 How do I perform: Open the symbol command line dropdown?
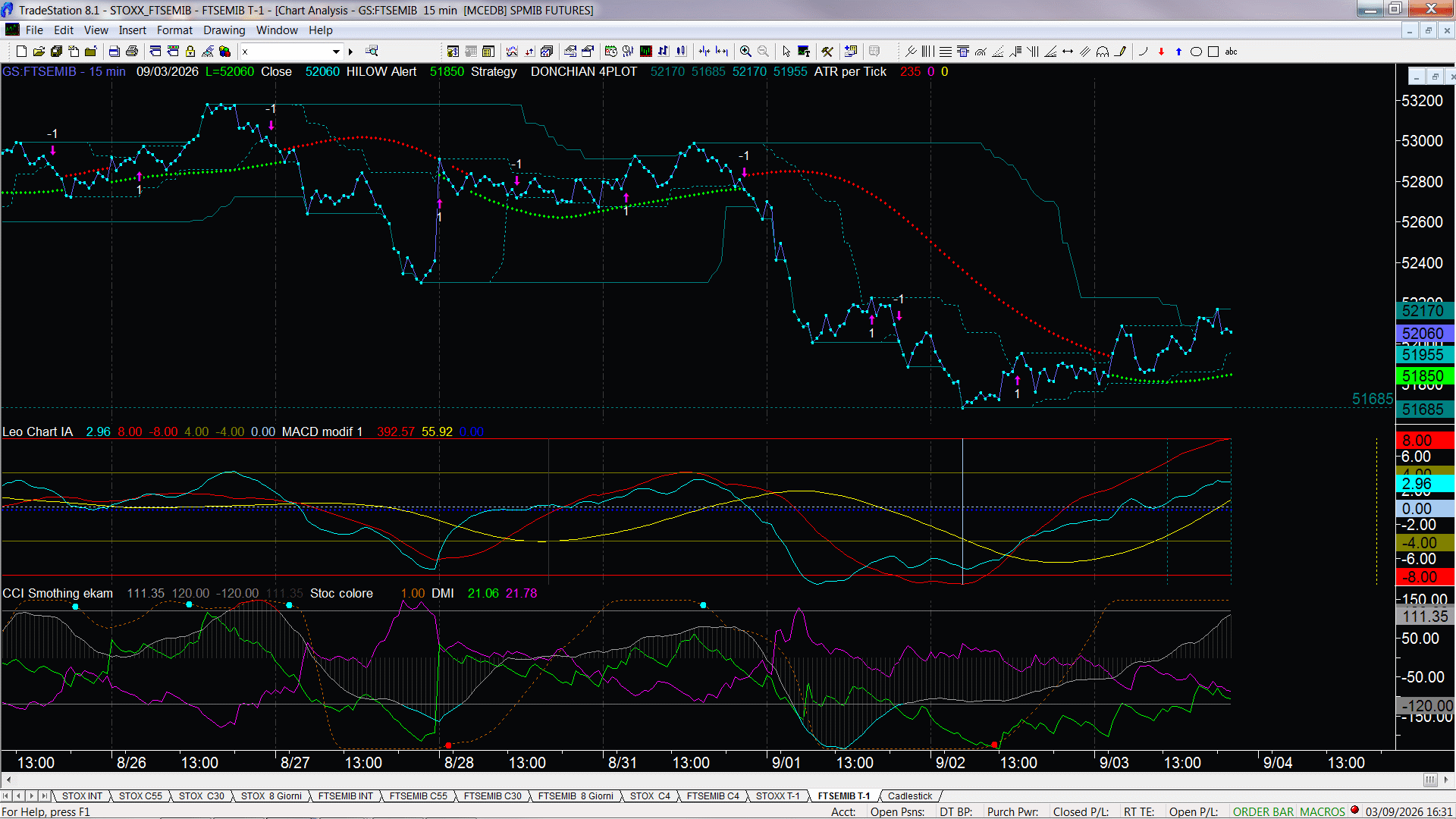(x=336, y=52)
